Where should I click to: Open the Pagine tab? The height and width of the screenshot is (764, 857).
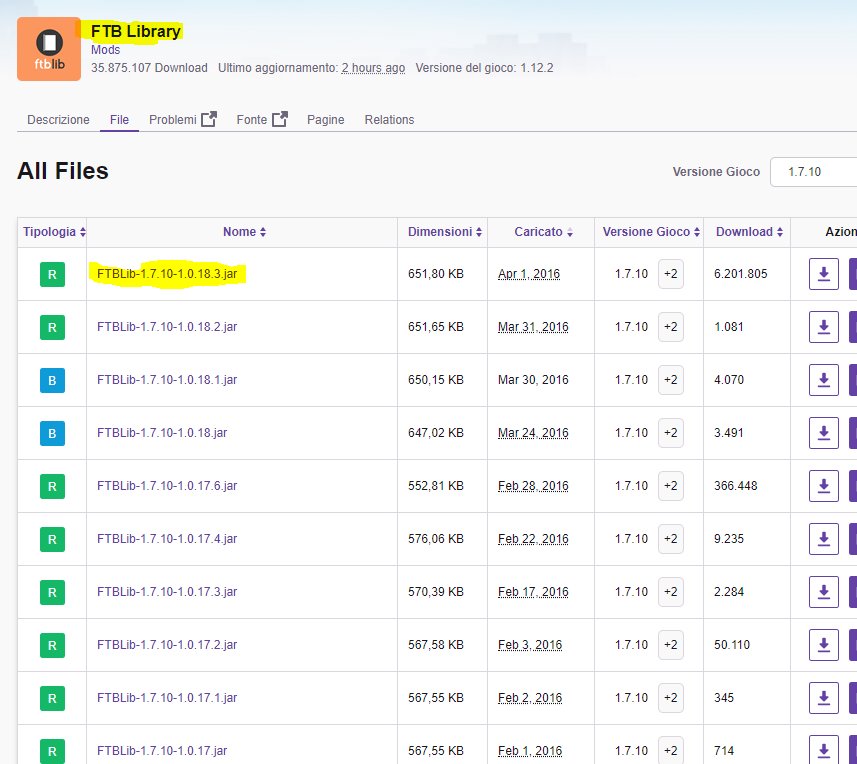pos(326,120)
